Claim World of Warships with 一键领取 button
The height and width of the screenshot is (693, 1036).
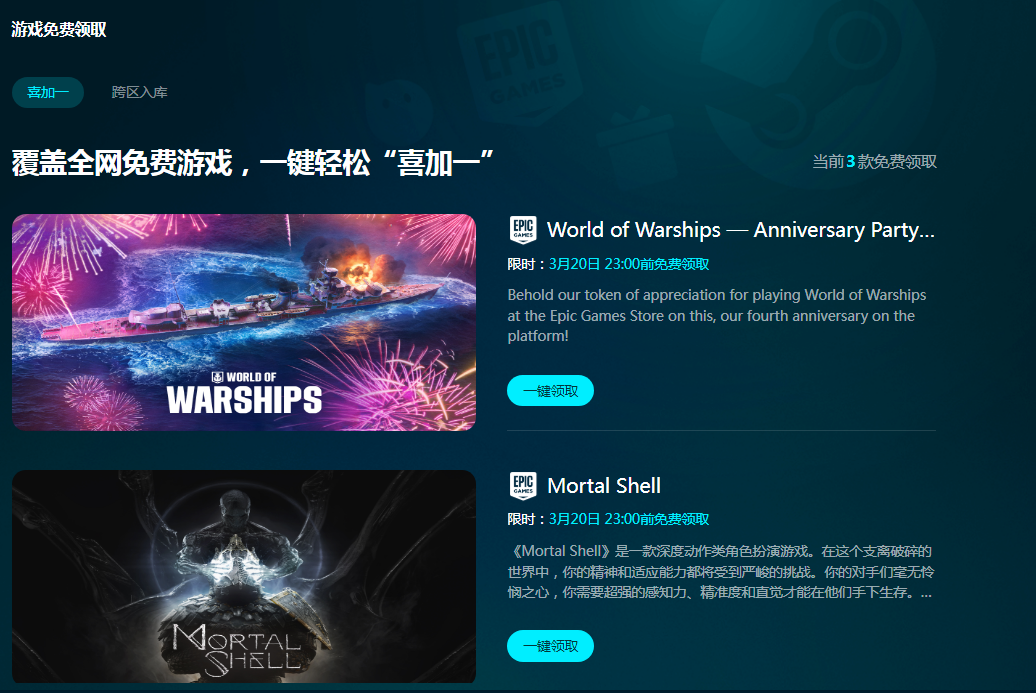550,390
